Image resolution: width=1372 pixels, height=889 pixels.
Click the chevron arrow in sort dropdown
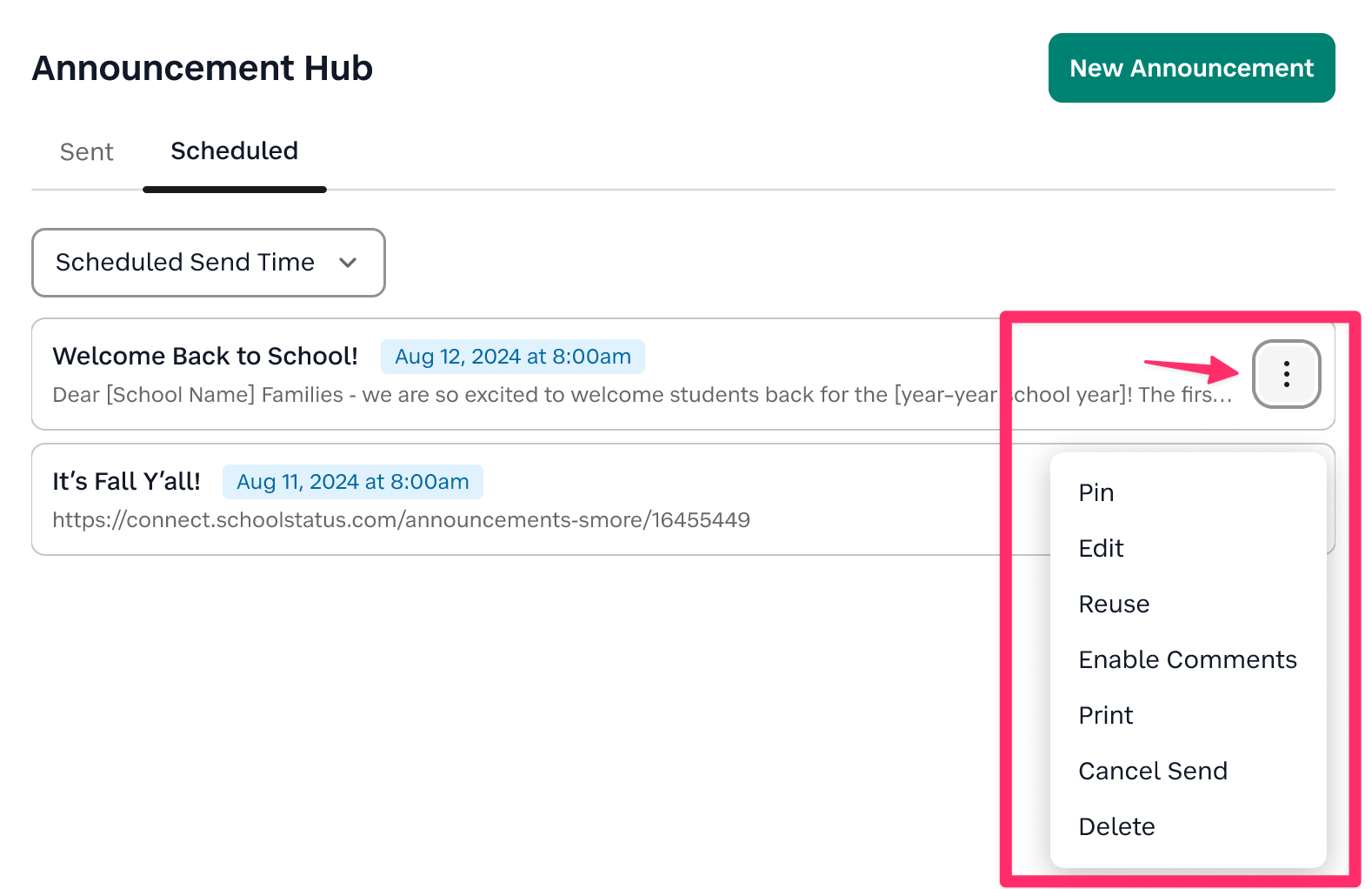[x=348, y=263]
